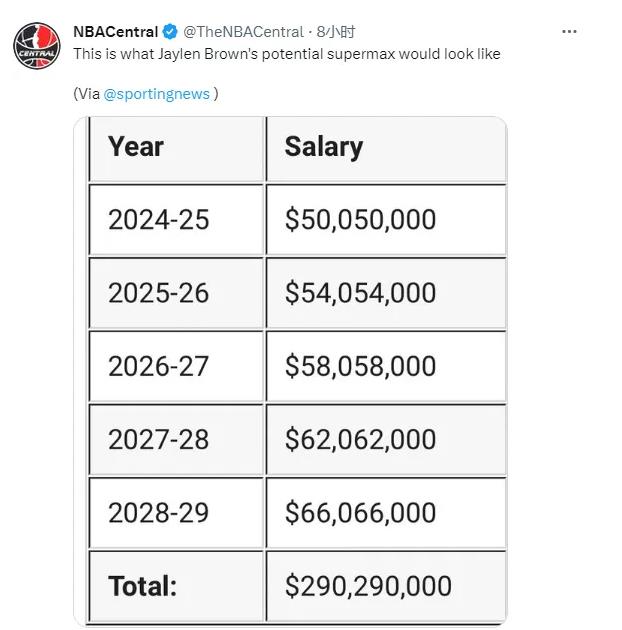Viewport: 622px width, 630px height.
Task: Select the $62,062,000 salary cell
Action: click(x=386, y=440)
